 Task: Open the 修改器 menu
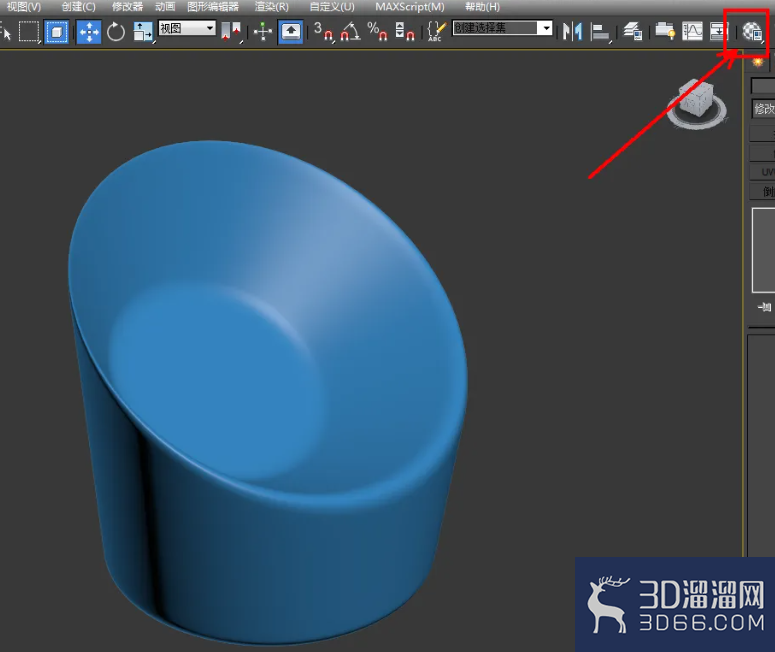click(x=127, y=7)
